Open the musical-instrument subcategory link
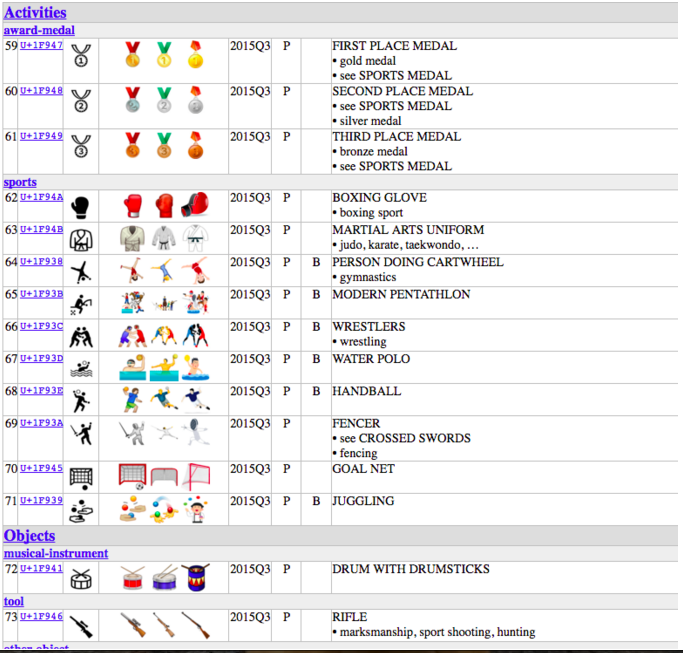Screen dimensions: 683x653 coord(56,553)
